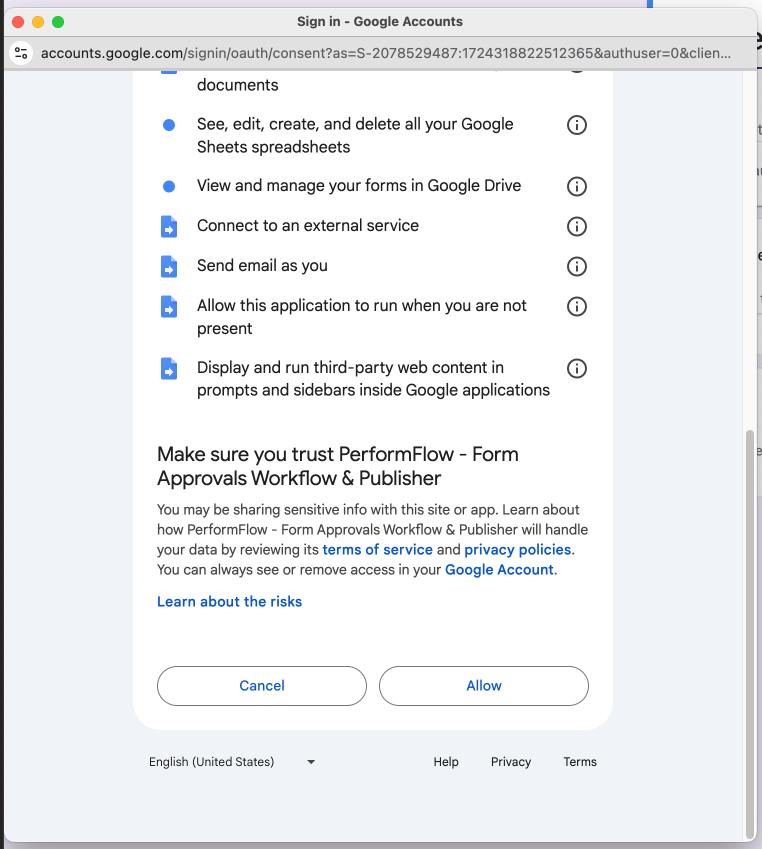Open the Terms footer link
Screen dimensions: 762x849
[x=580, y=762]
